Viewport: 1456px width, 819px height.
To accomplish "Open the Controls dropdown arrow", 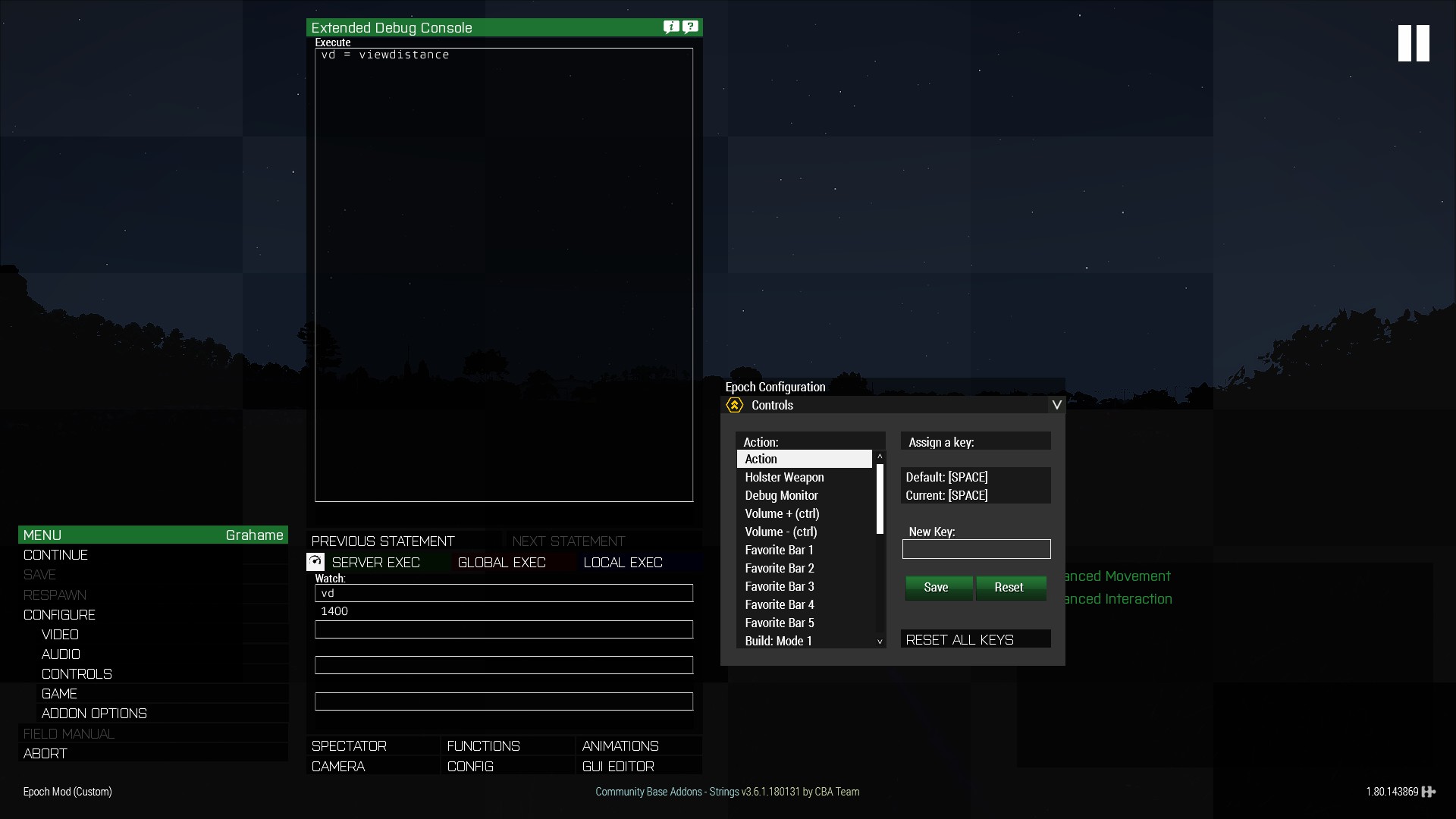I will (x=1056, y=405).
